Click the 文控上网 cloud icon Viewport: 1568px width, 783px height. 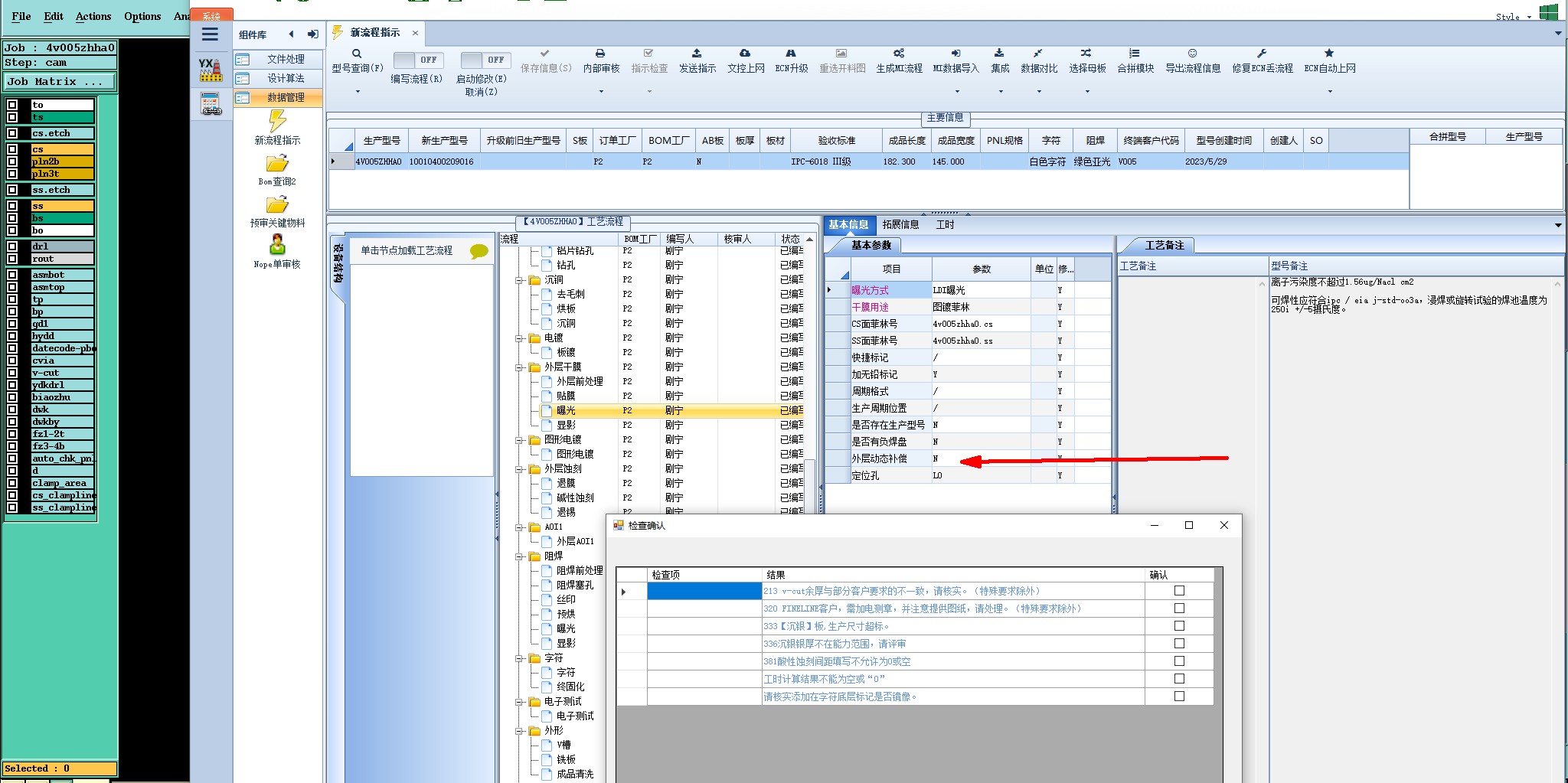pyautogui.click(x=745, y=54)
